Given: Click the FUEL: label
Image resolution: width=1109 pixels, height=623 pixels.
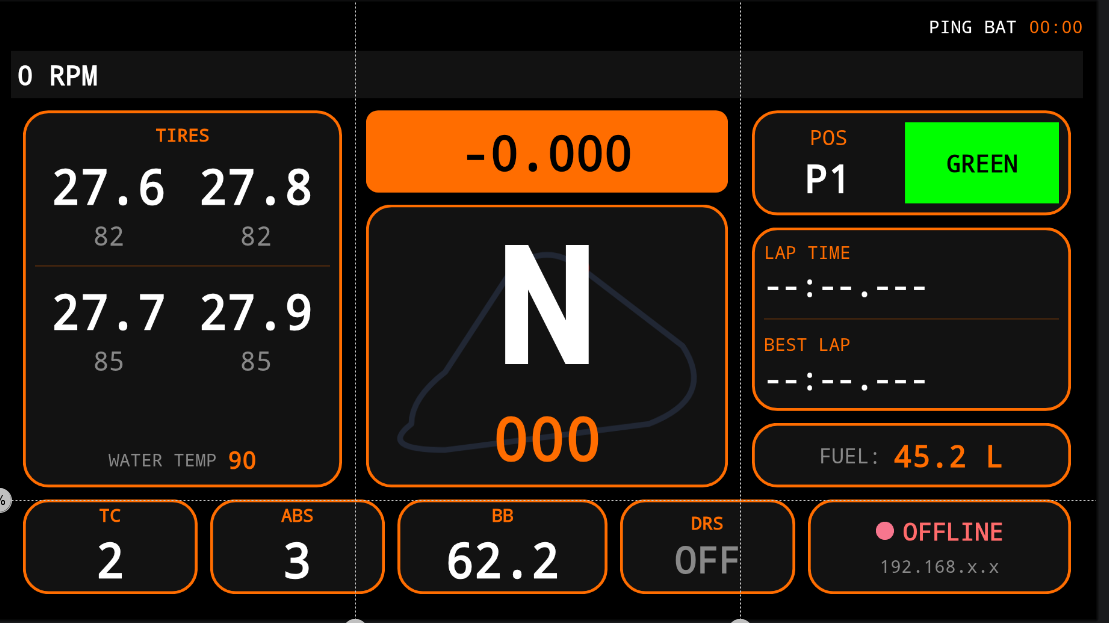Looking at the screenshot, I should (x=849, y=456).
